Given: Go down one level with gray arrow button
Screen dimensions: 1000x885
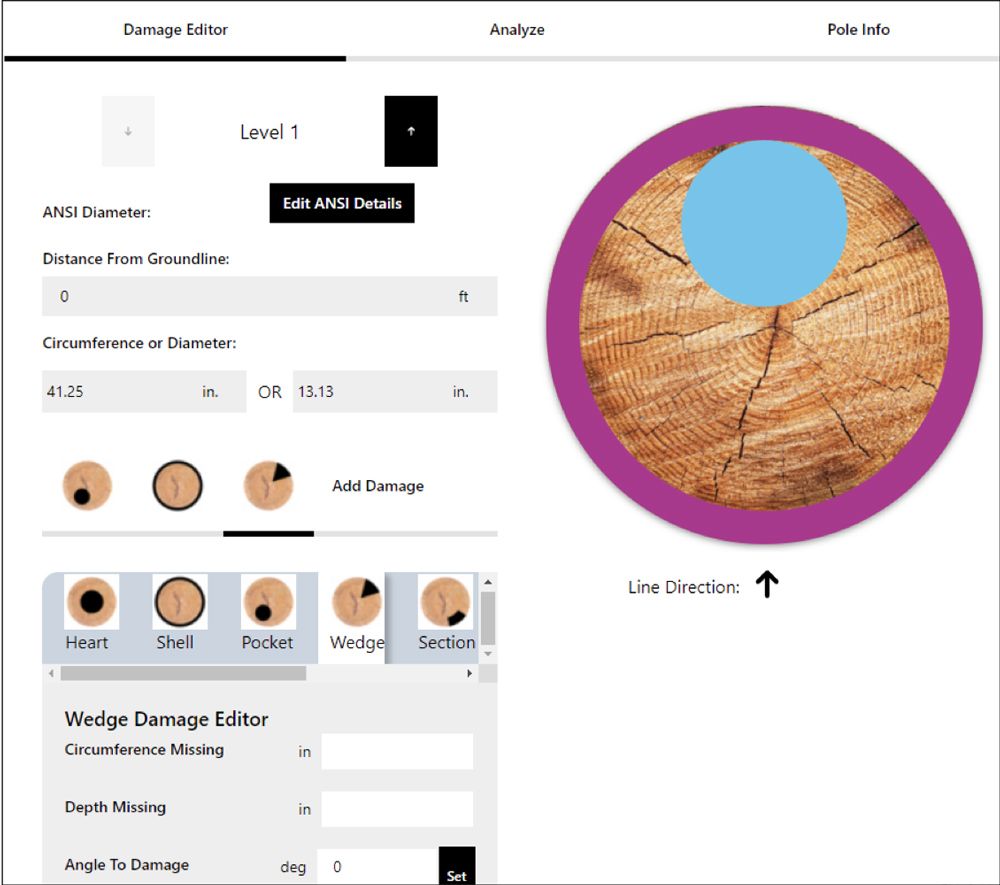Looking at the screenshot, I should 128,131.
